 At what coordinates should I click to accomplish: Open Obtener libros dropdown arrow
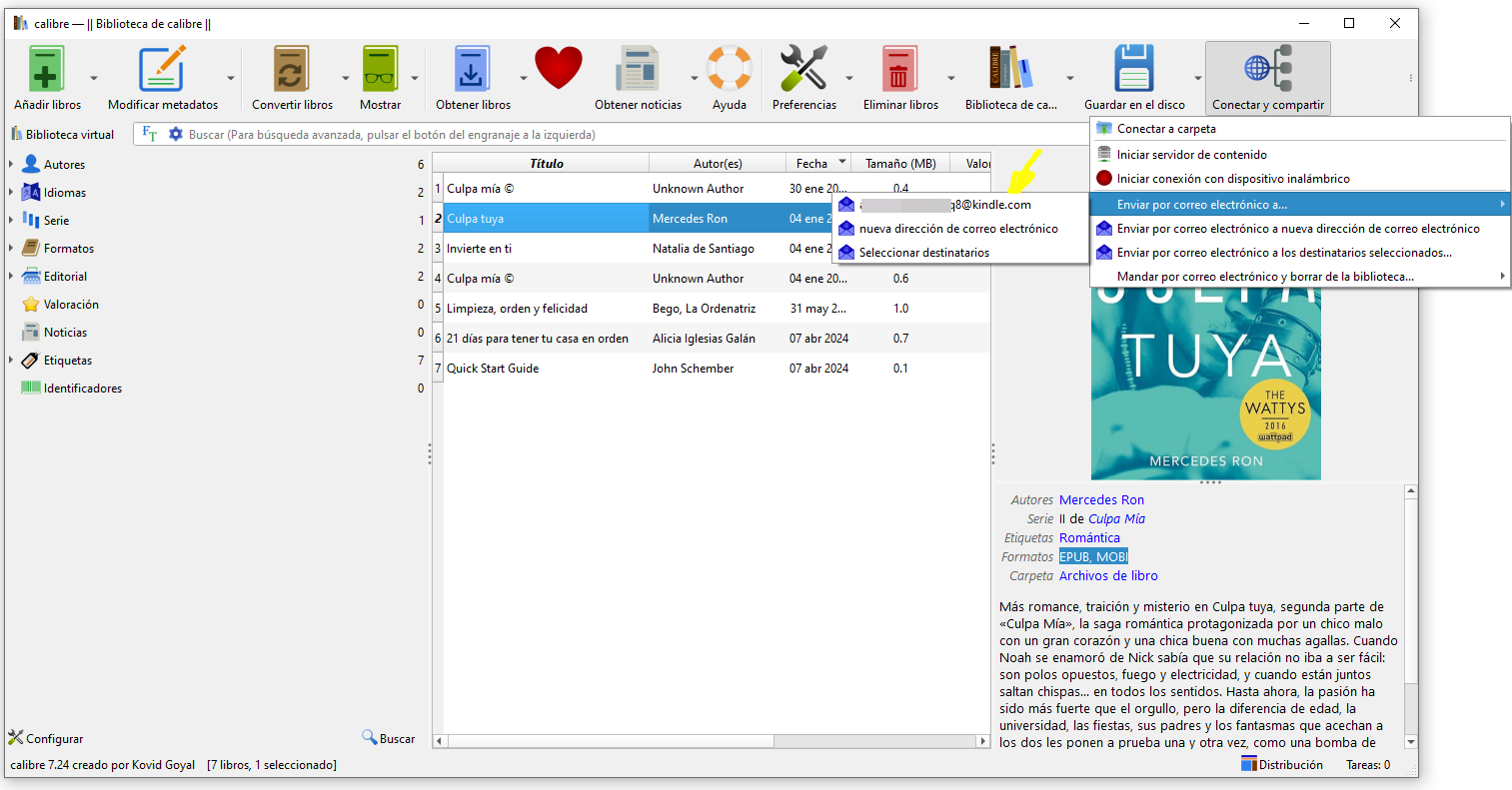(x=524, y=78)
